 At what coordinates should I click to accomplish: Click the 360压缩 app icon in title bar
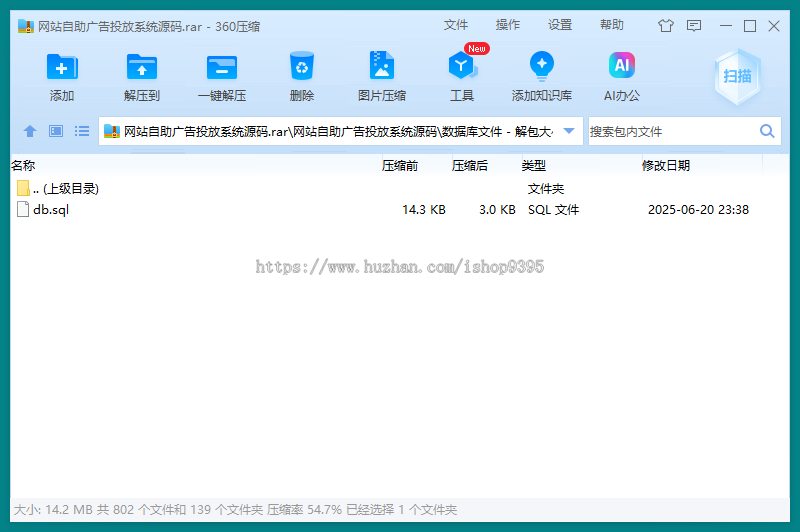tap(26, 26)
